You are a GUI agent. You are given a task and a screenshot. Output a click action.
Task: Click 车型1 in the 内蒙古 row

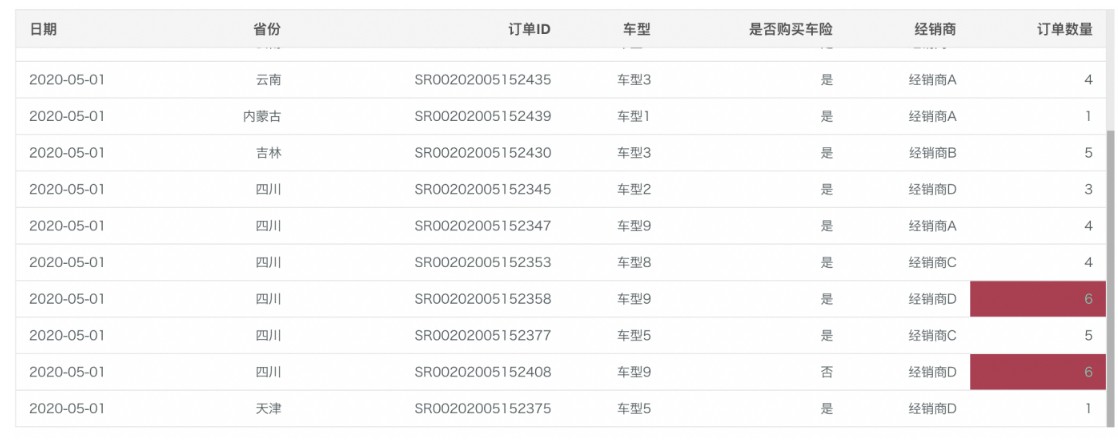click(634, 116)
